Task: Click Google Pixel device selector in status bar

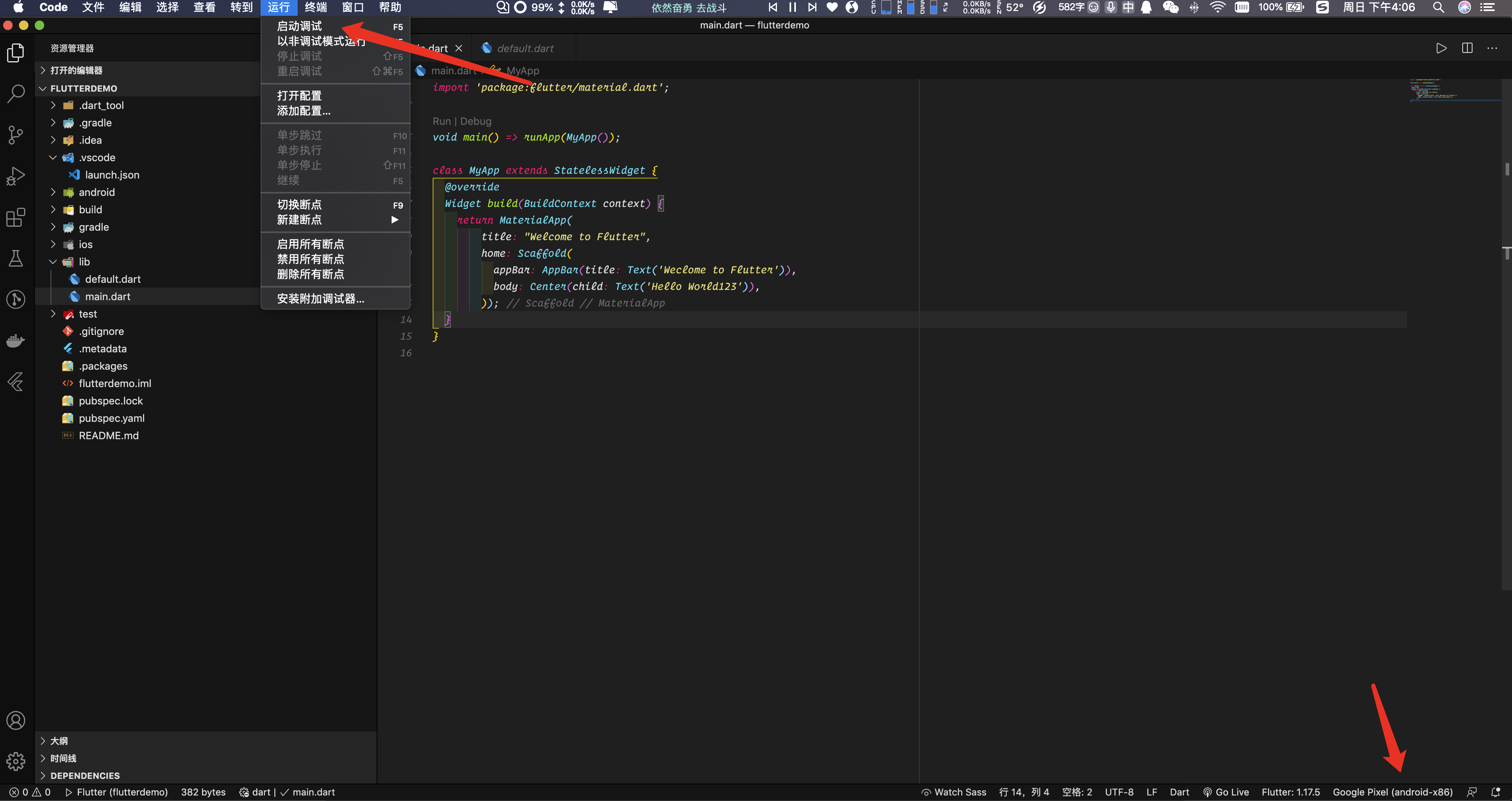Action: pyautogui.click(x=1392, y=792)
